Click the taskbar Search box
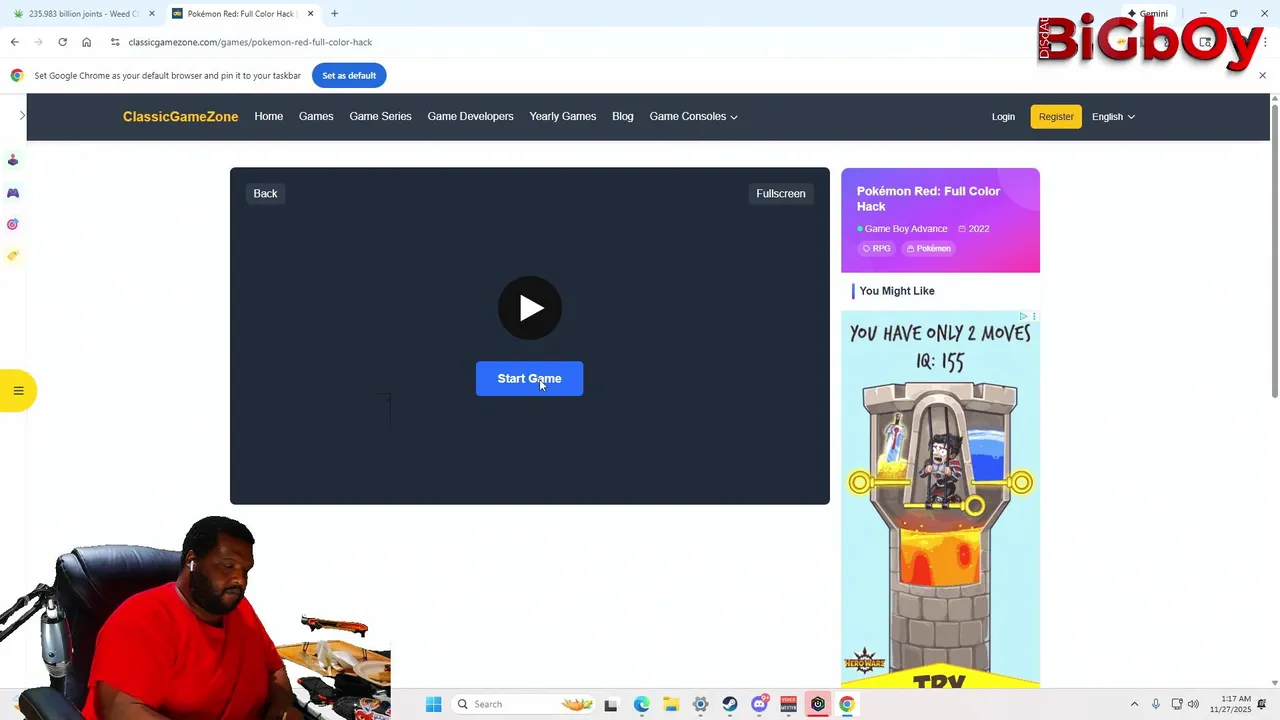1280x720 pixels. (522, 704)
